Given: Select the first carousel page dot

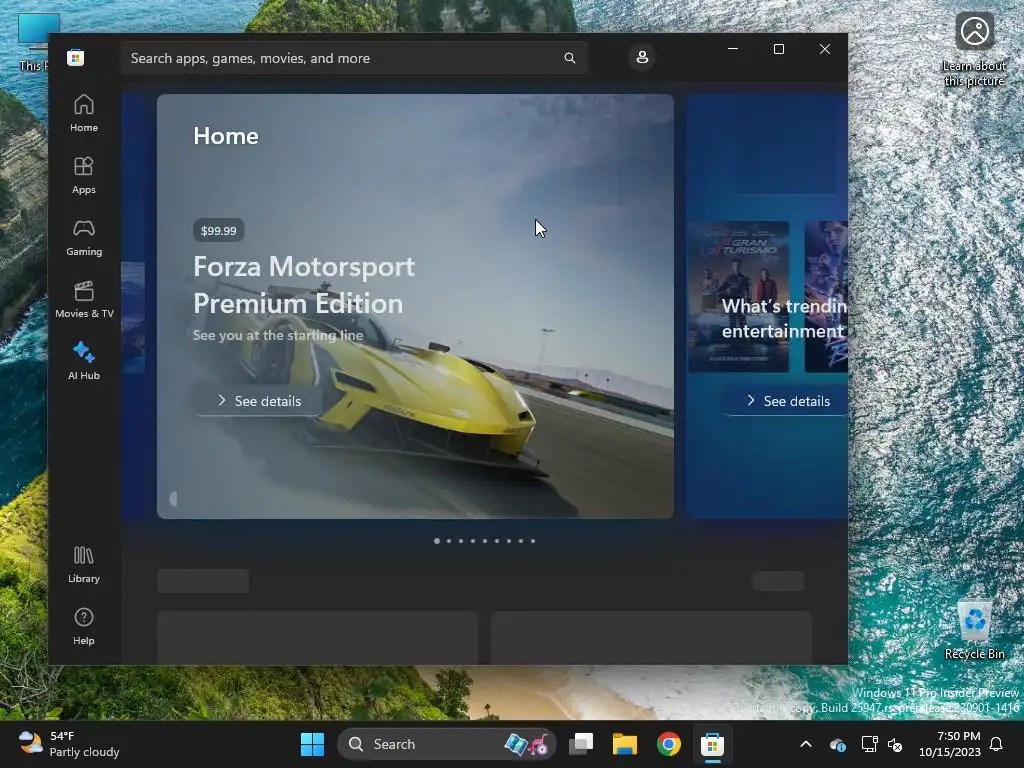Looking at the screenshot, I should [x=437, y=541].
